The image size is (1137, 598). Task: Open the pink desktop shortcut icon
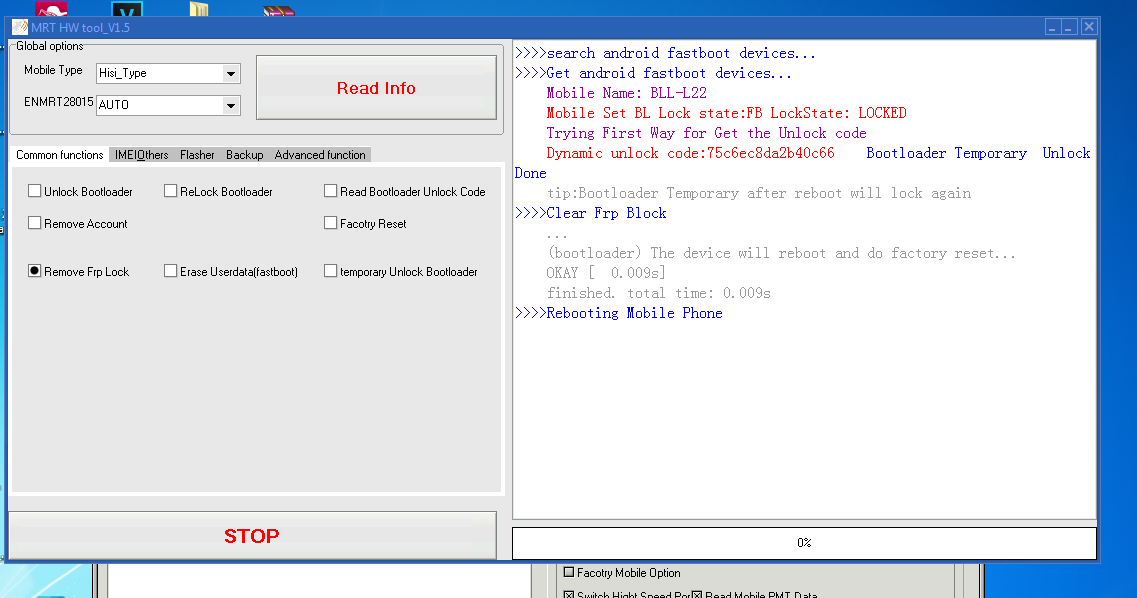pos(51,9)
